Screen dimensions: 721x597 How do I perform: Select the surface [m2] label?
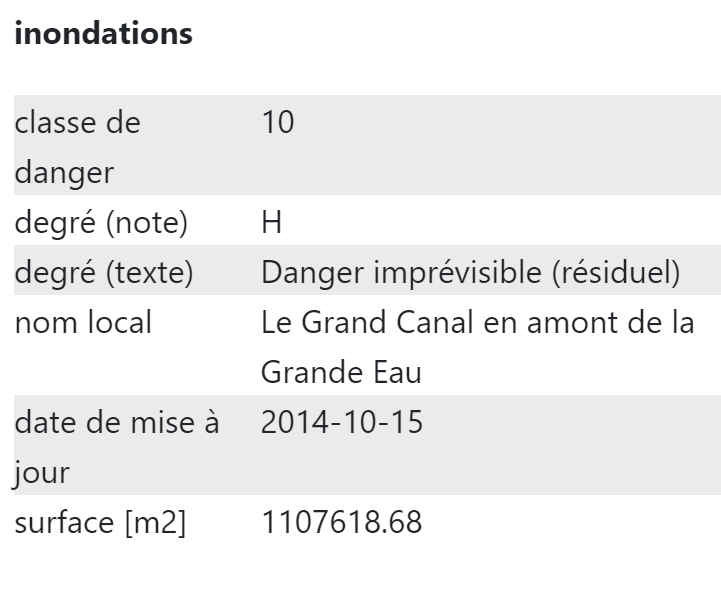coord(100,522)
